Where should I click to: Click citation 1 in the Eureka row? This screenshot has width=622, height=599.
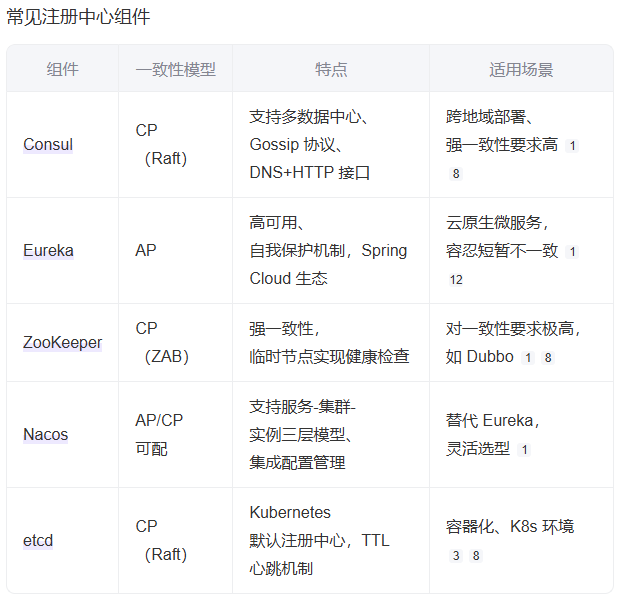[572, 252]
